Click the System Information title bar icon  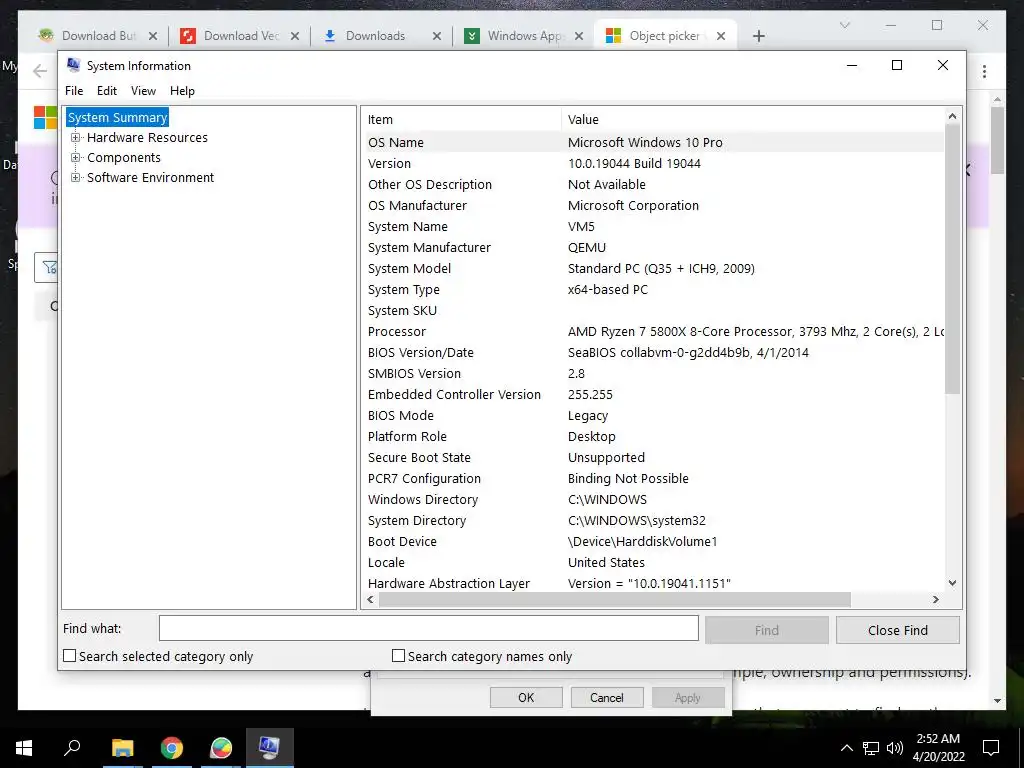tap(73, 65)
